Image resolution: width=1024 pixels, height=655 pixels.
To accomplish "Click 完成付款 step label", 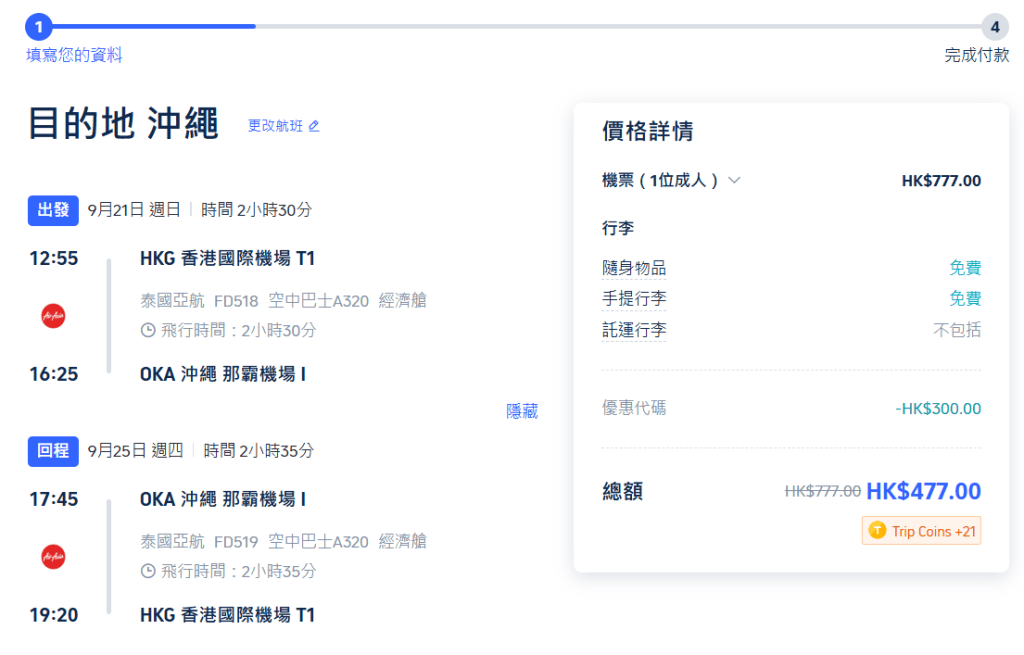I will pos(976,55).
